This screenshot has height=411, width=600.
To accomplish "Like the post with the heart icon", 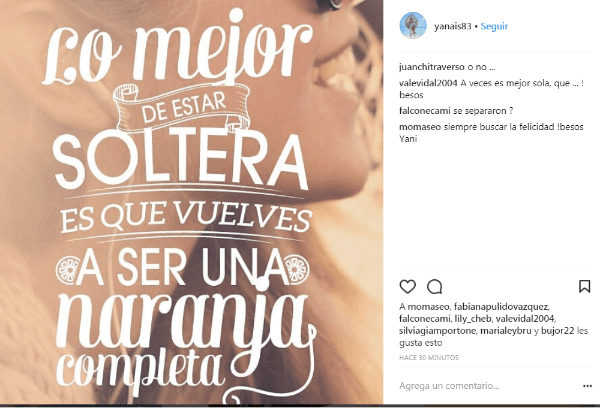I will click(408, 287).
